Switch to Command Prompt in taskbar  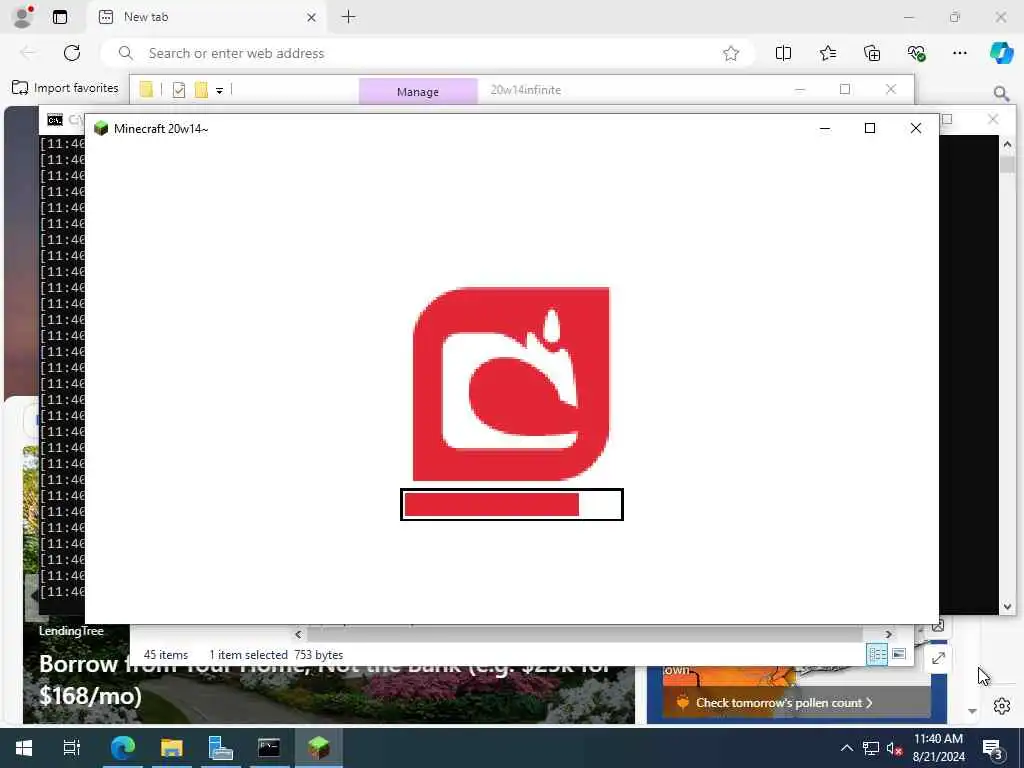[x=269, y=748]
